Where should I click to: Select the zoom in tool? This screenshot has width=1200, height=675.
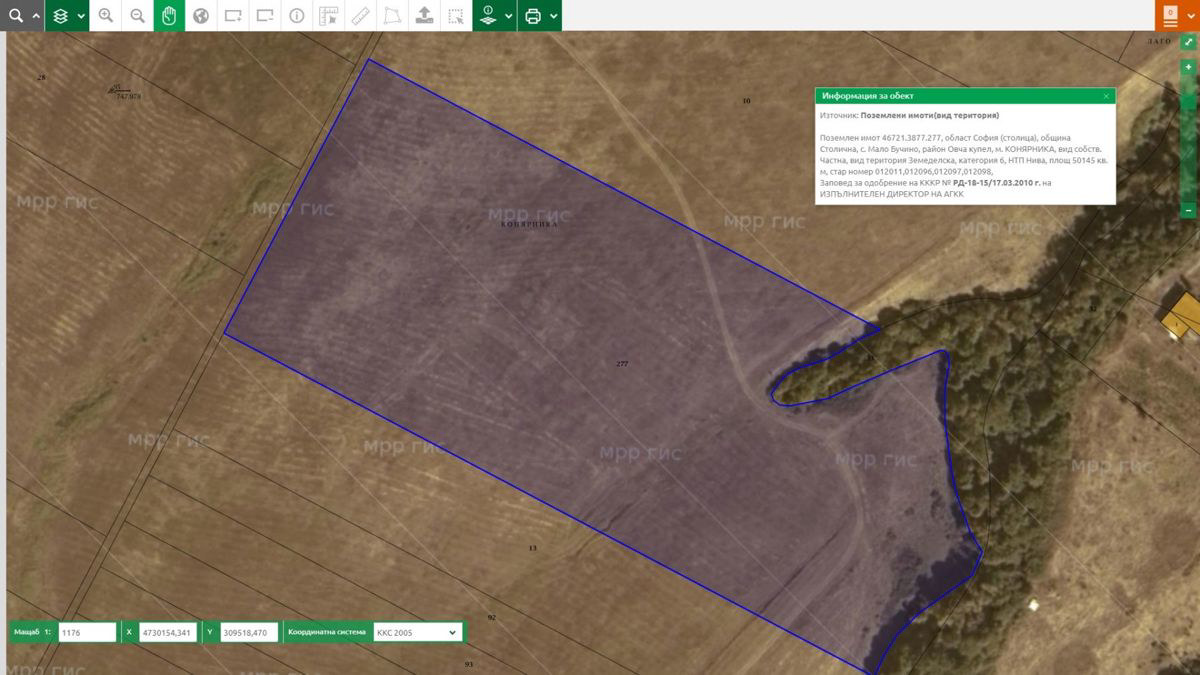click(x=106, y=15)
